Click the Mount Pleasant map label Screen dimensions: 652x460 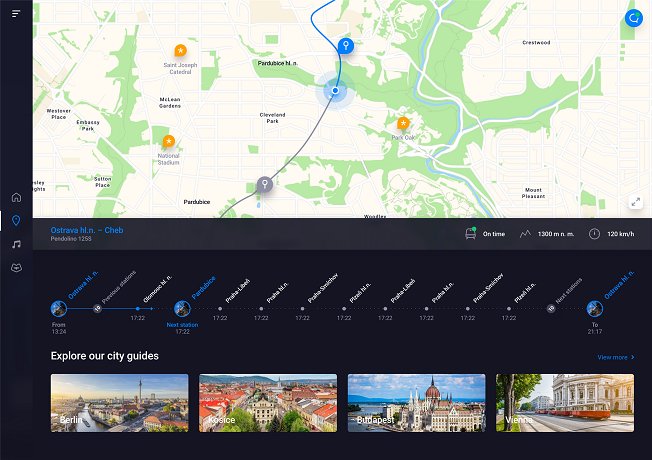(533, 193)
